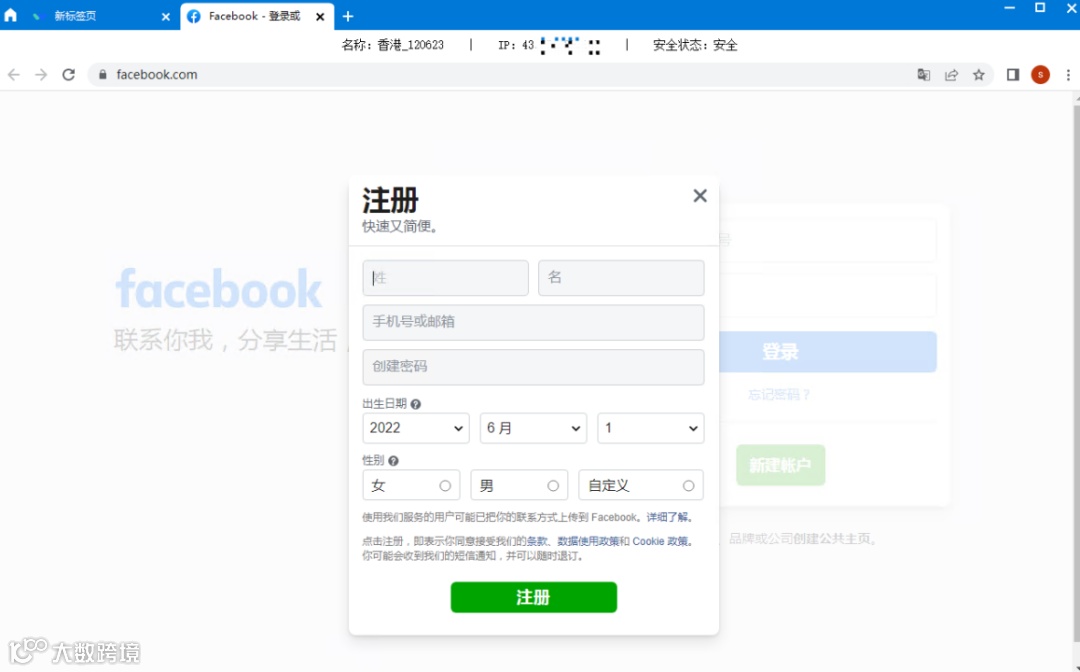Image resolution: width=1080 pixels, height=672 pixels.
Task: Select the 女 gender radio button
Action: pos(445,485)
